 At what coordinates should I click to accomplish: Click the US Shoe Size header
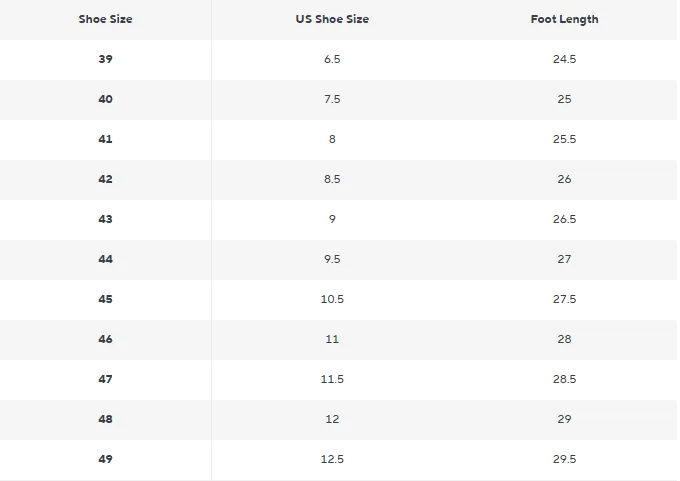click(332, 19)
